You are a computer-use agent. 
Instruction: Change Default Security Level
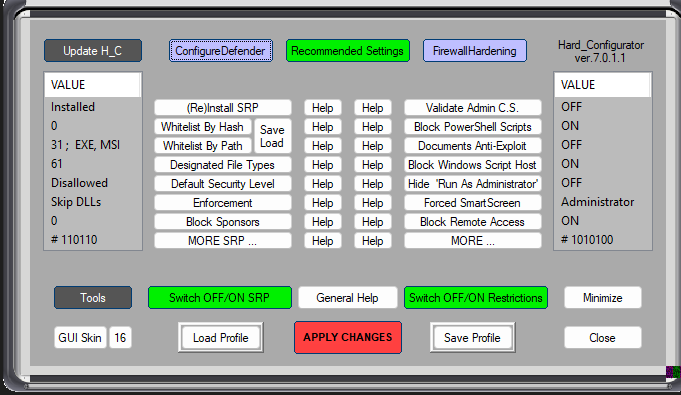click(223, 184)
